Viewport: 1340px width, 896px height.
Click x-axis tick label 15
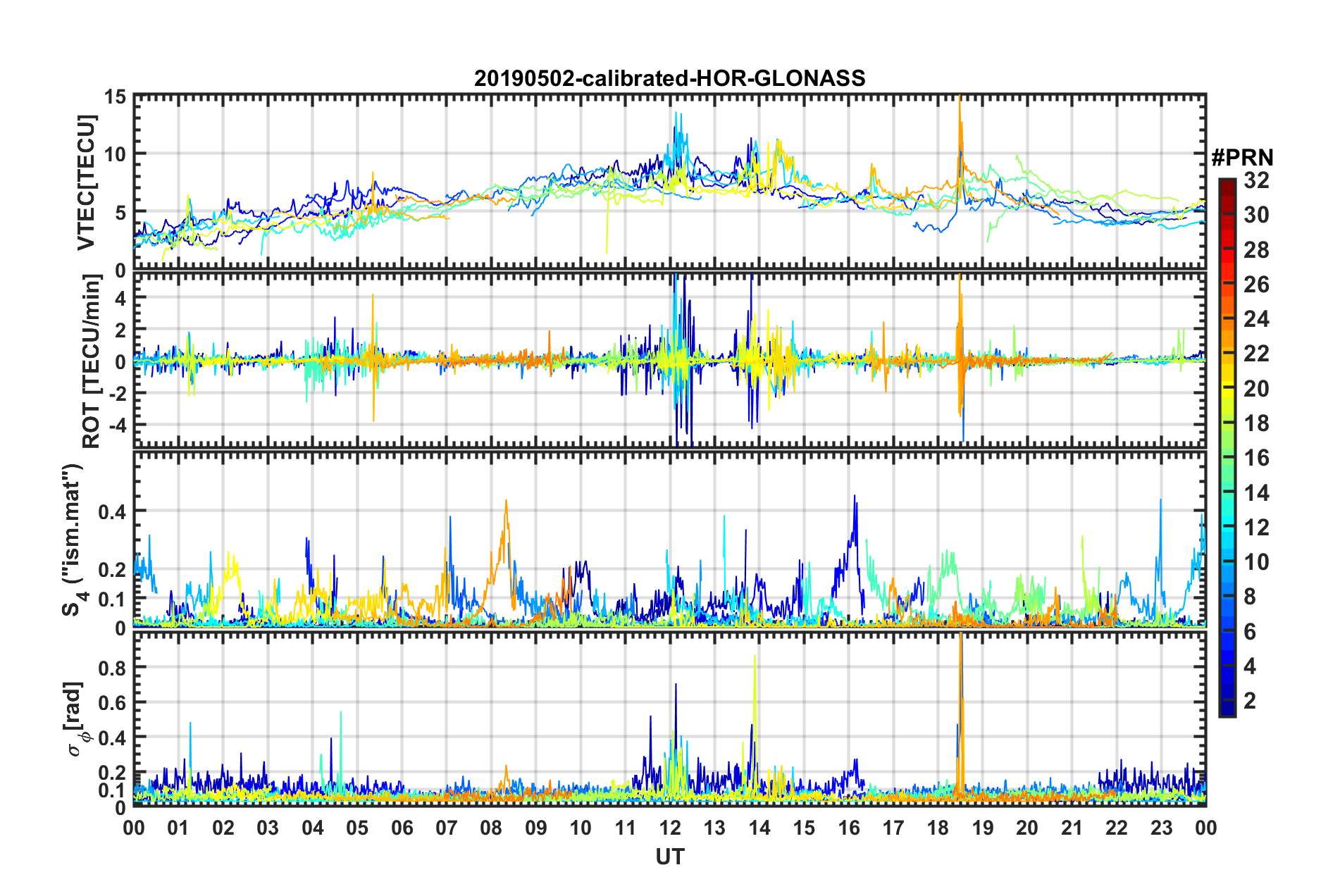tap(804, 827)
